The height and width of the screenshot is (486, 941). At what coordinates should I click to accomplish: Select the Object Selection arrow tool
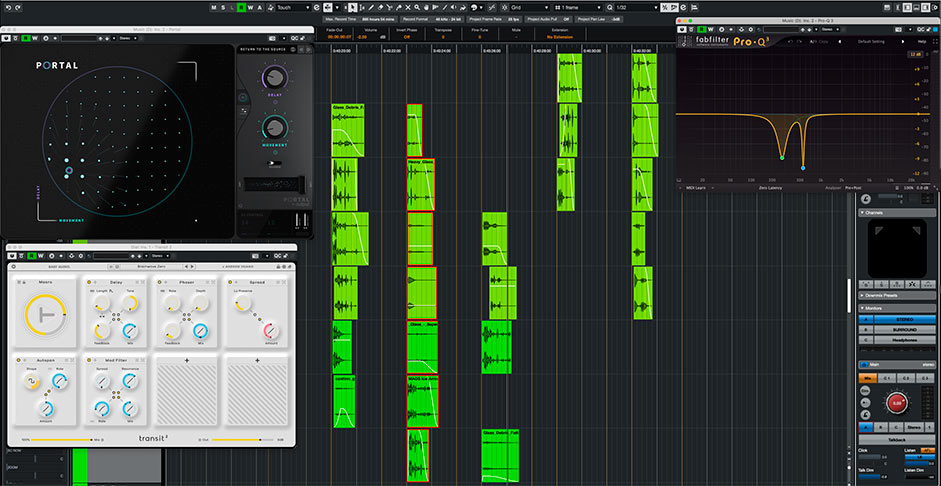[x=352, y=7]
